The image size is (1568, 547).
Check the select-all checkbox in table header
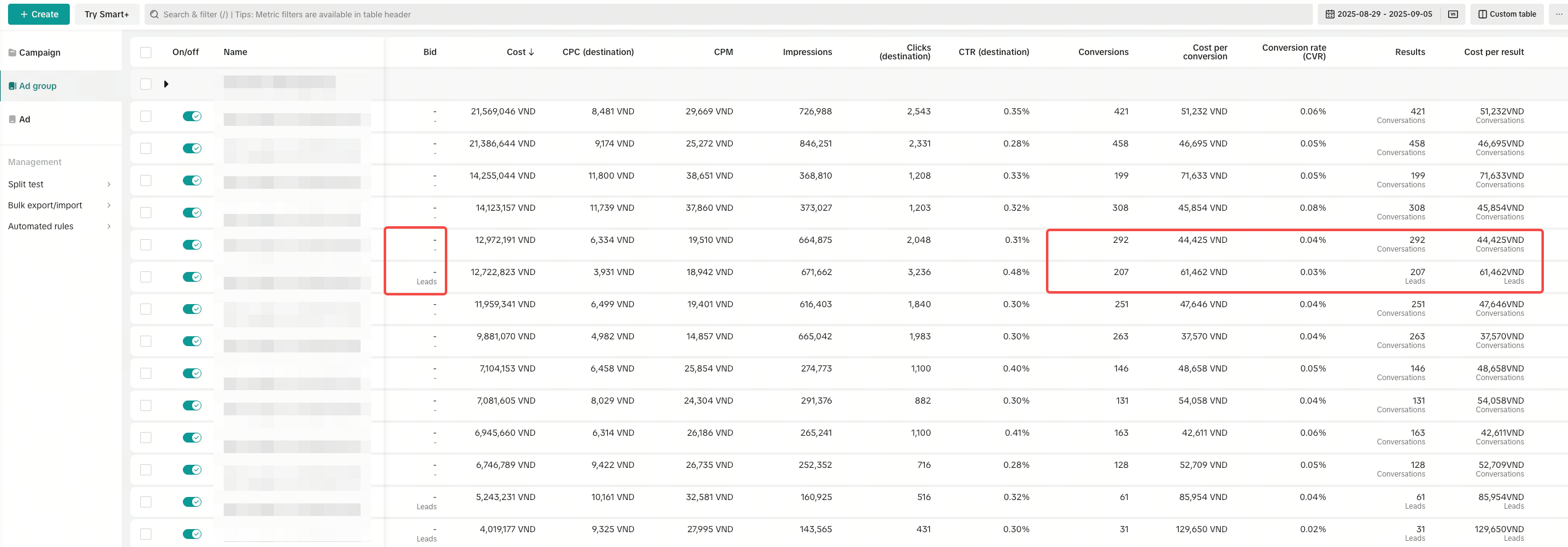pyautogui.click(x=146, y=53)
